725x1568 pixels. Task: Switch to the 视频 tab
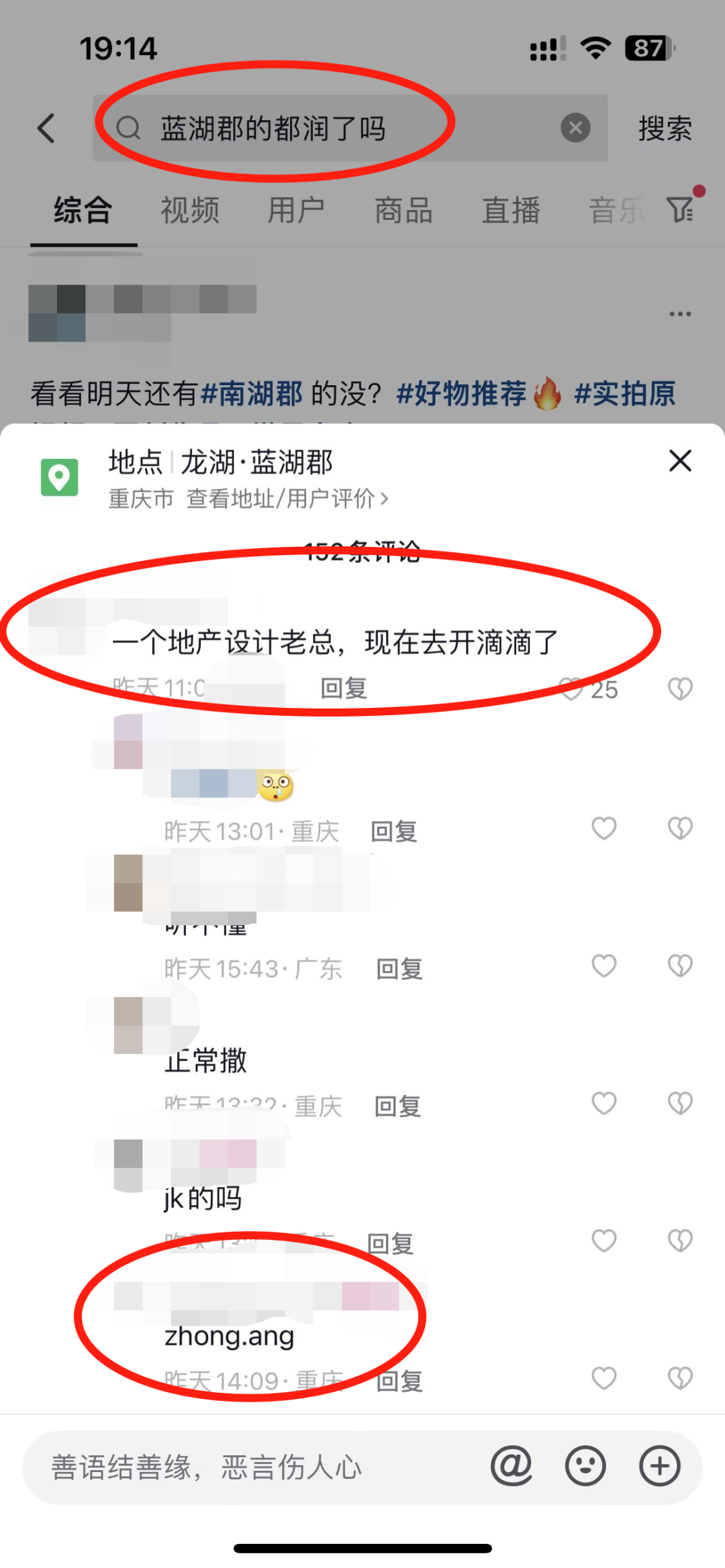coord(190,210)
